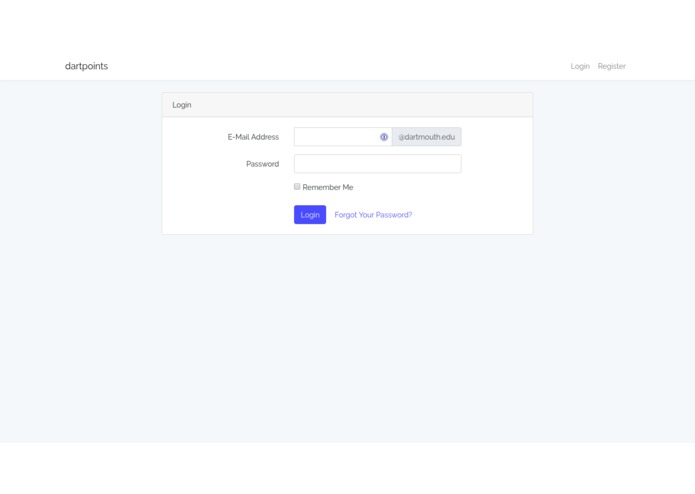Open the dartpoints home link

pyautogui.click(x=86, y=66)
